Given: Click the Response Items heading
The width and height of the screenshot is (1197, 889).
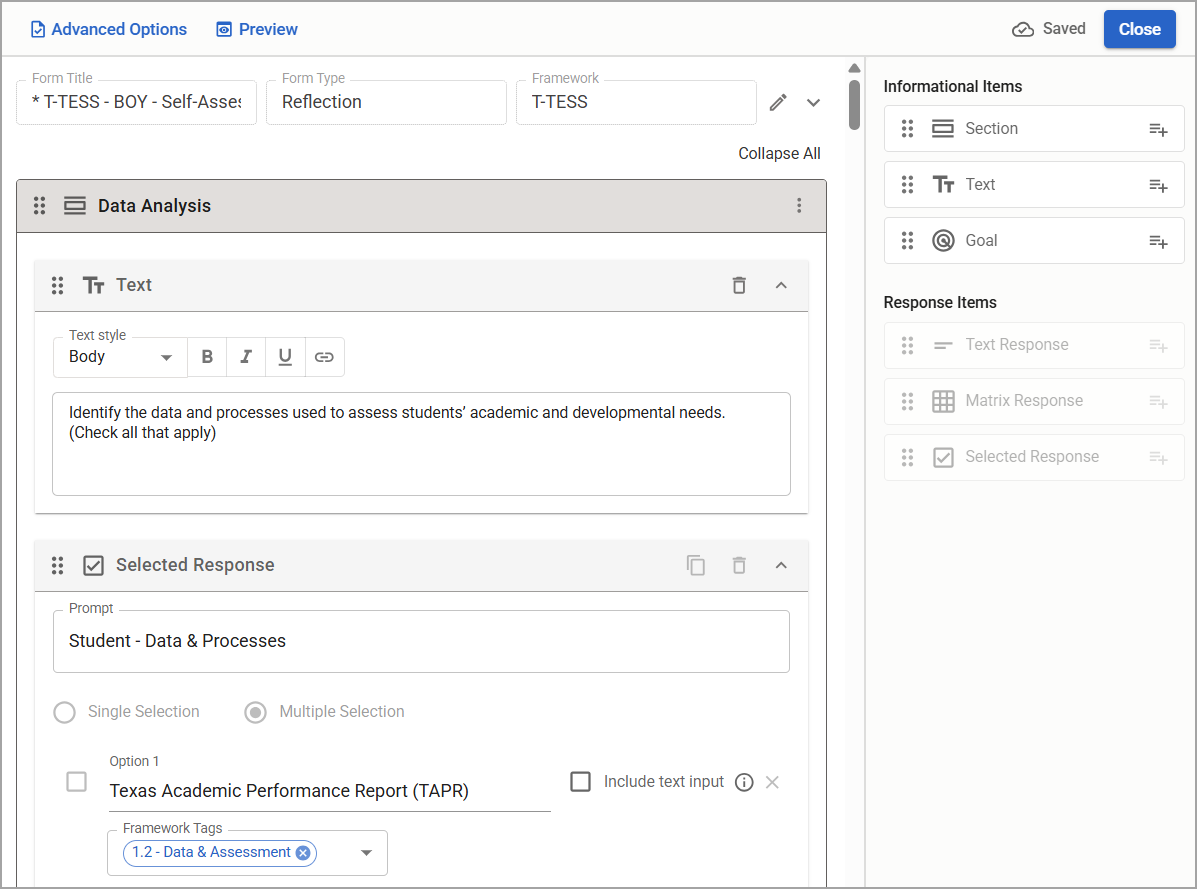Looking at the screenshot, I should pos(940,302).
